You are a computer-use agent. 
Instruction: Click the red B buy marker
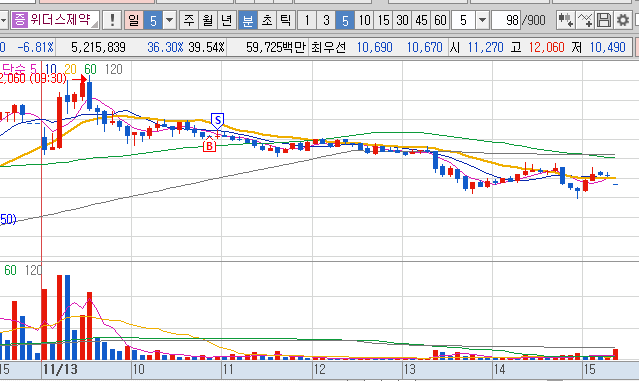[x=209, y=145]
